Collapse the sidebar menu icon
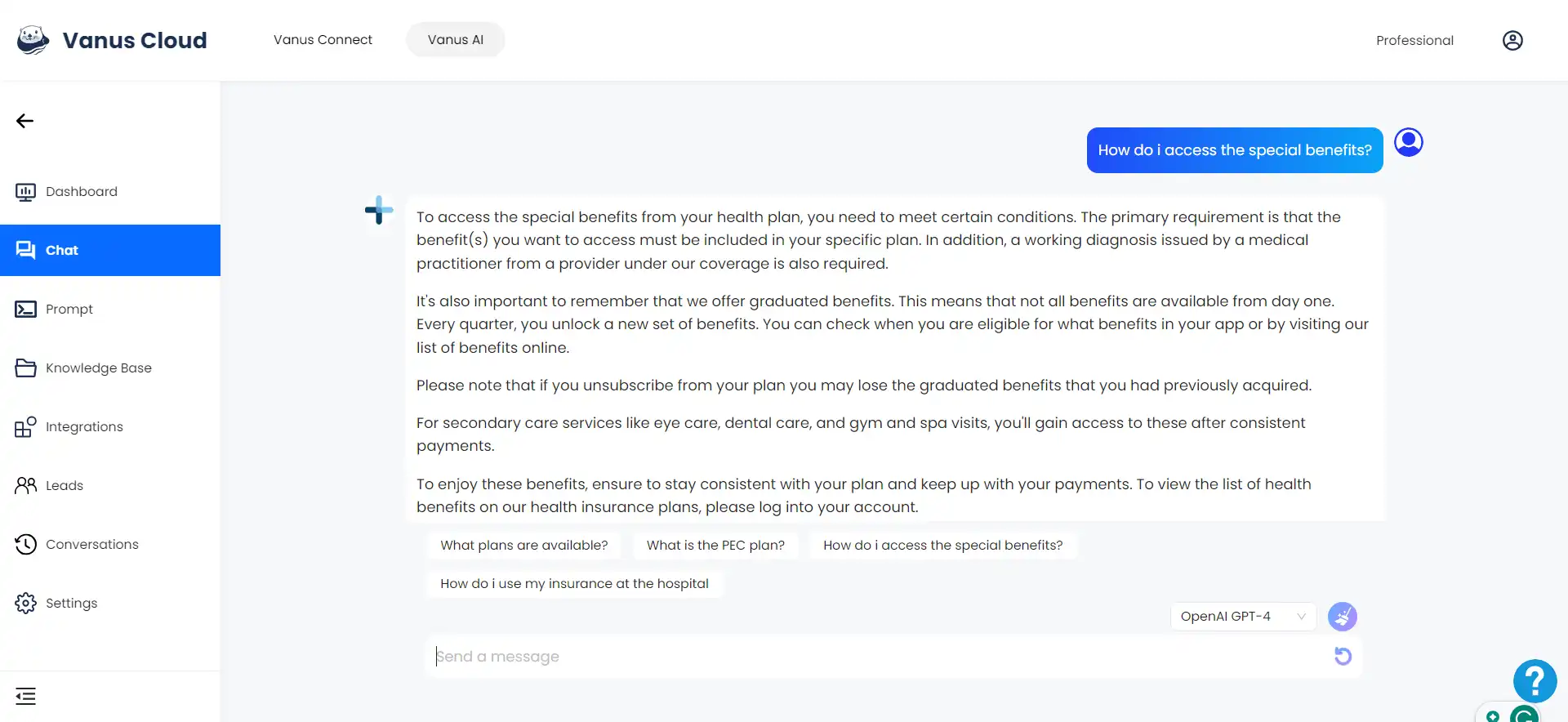1568x722 pixels. pyautogui.click(x=25, y=696)
